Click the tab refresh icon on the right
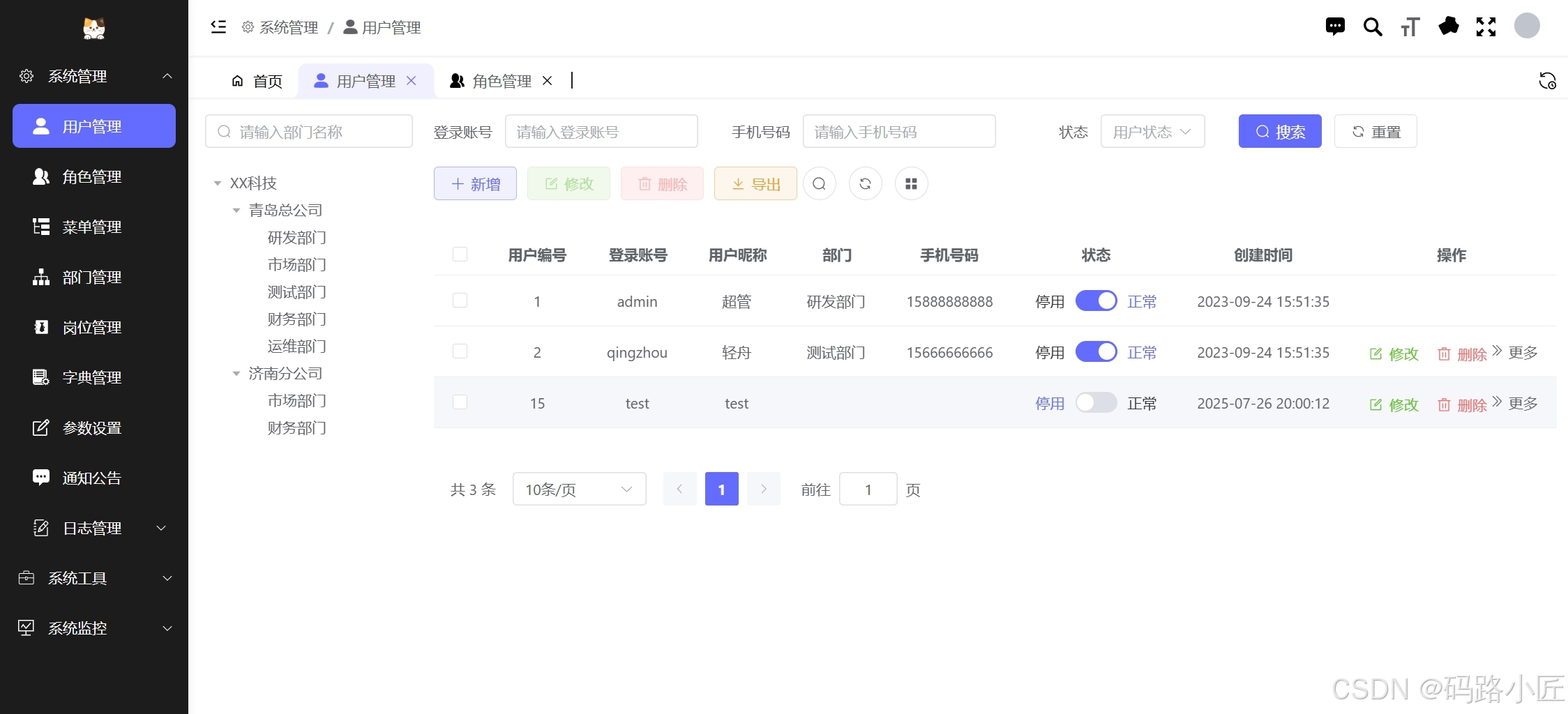Image resolution: width=1568 pixels, height=714 pixels. (1548, 81)
